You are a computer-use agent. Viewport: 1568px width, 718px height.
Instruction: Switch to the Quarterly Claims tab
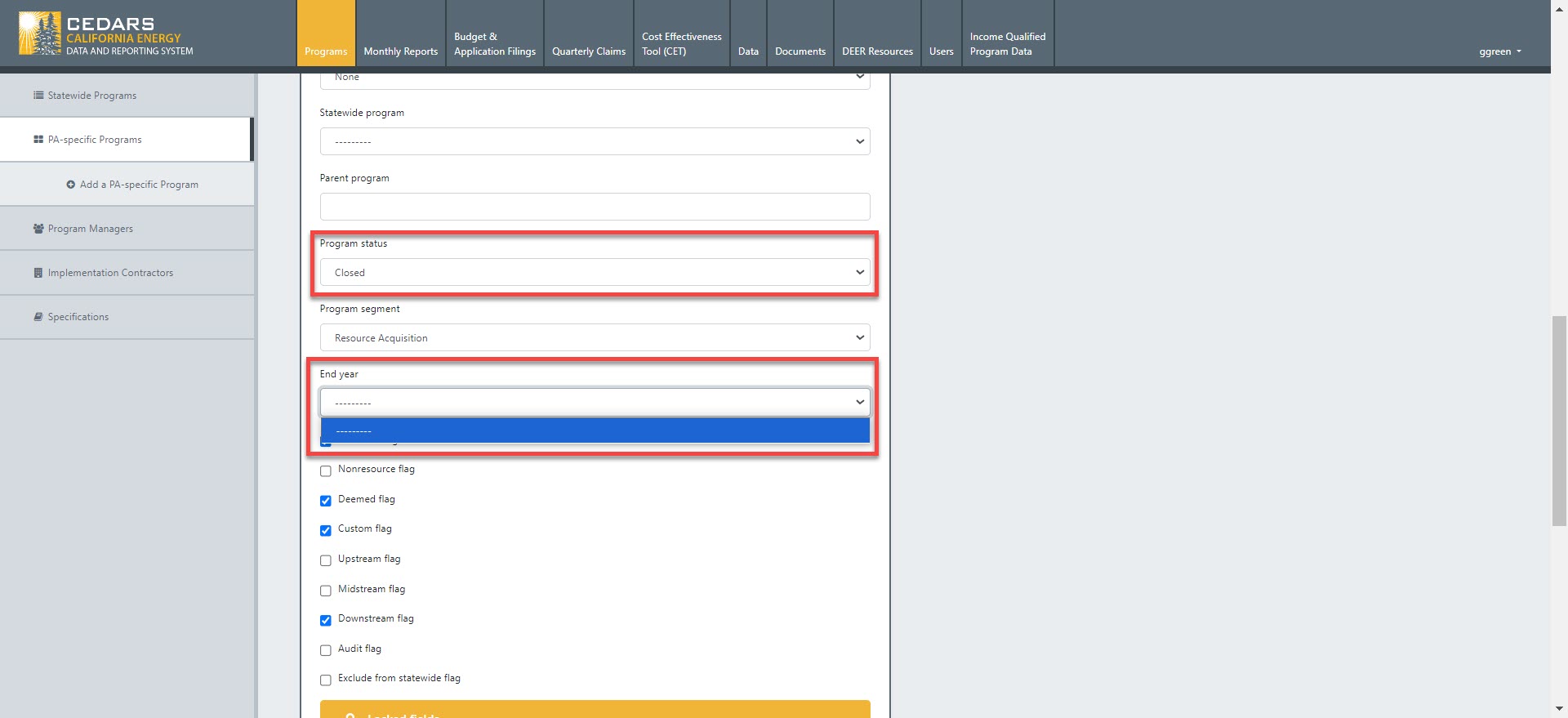588,51
